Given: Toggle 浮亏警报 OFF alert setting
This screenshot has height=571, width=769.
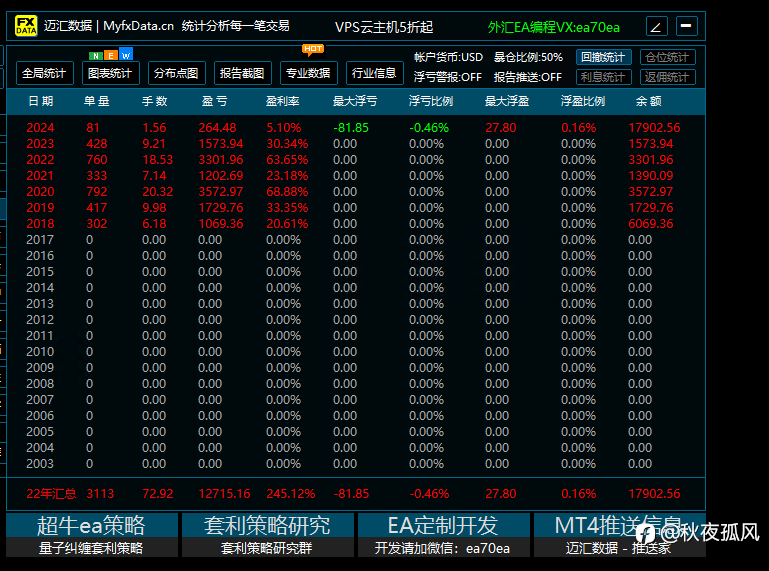Looking at the screenshot, I should 447,78.
